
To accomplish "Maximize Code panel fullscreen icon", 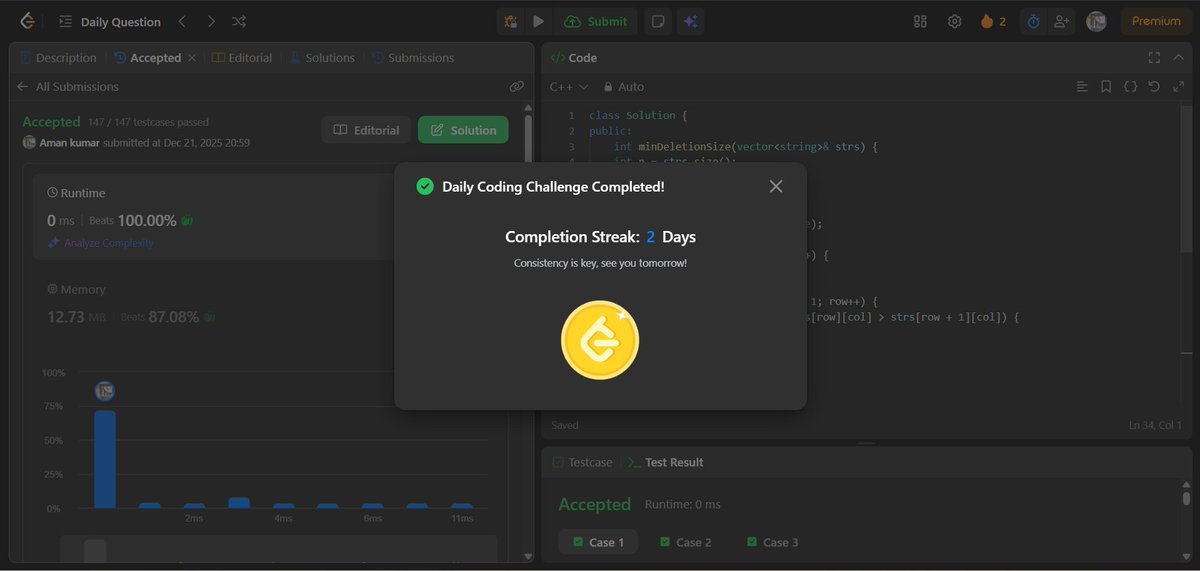I will click(1154, 58).
